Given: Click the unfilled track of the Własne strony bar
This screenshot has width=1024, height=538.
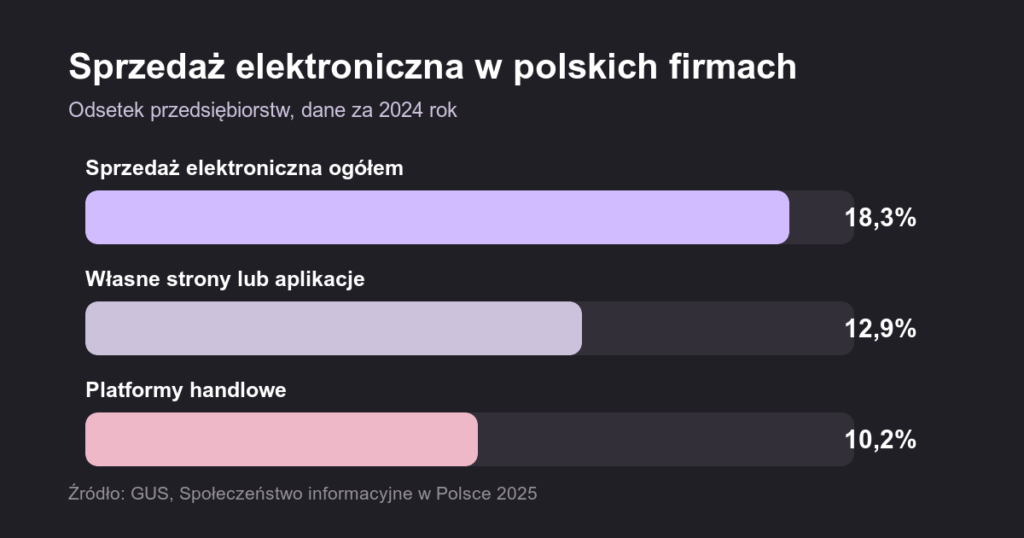Looking at the screenshot, I should pos(718,328).
